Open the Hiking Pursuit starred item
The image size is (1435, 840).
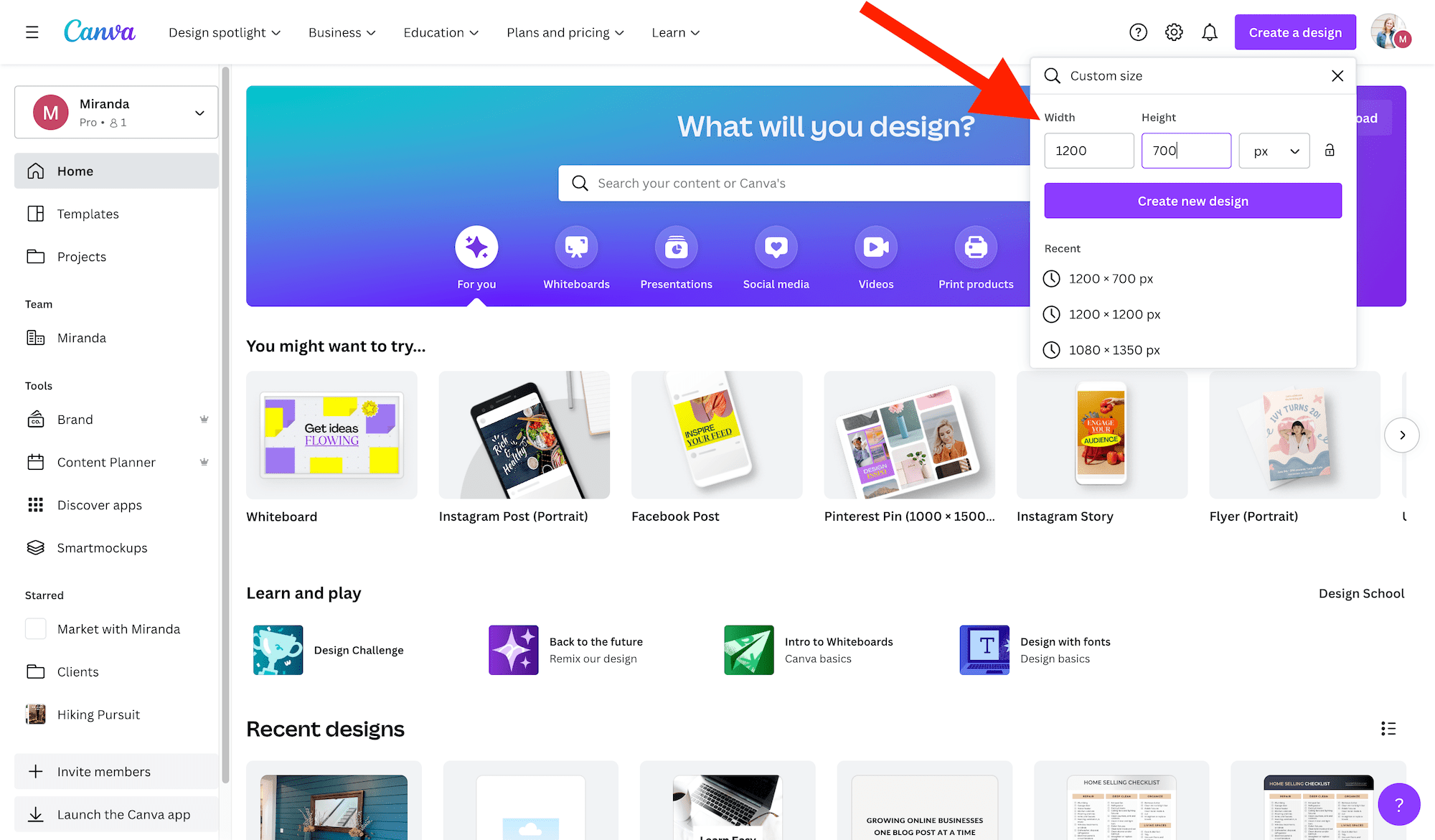click(x=116, y=714)
